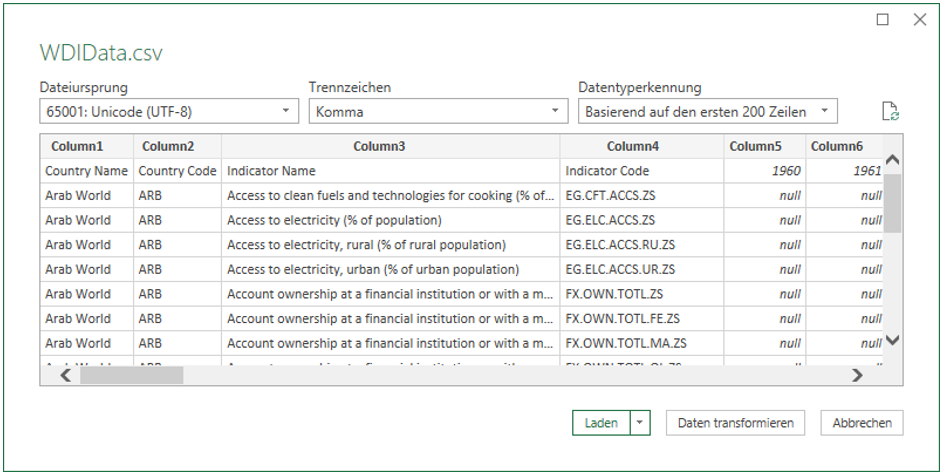Click Daten transformieren button

click(x=735, y=423)
